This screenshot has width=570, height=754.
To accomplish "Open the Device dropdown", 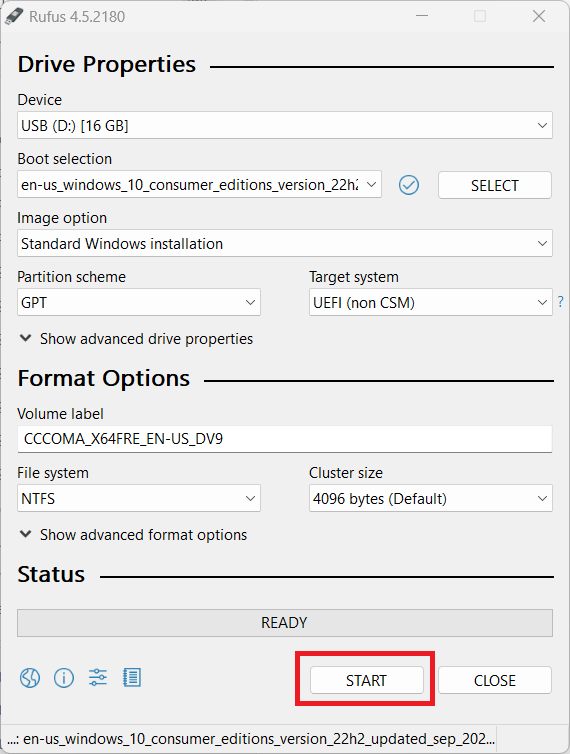I will click(x=285, y=126).
